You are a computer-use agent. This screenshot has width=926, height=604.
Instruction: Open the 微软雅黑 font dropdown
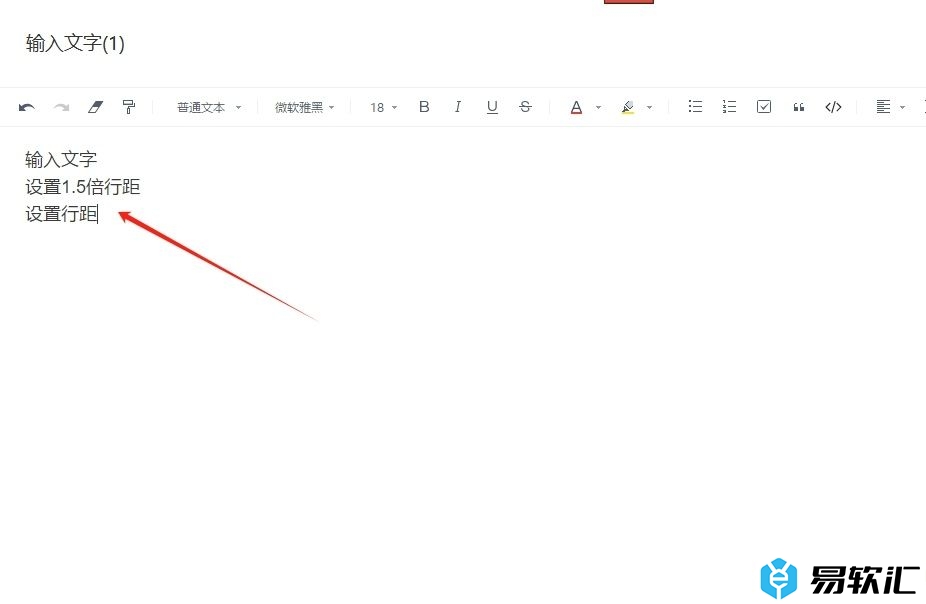pyautogui.click(x=305, y=107)
